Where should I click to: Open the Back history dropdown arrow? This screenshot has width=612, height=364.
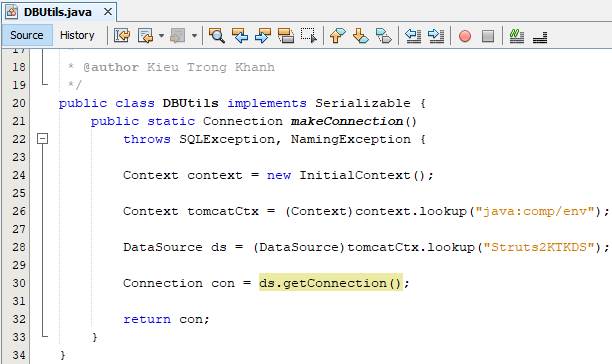[161, 36]
